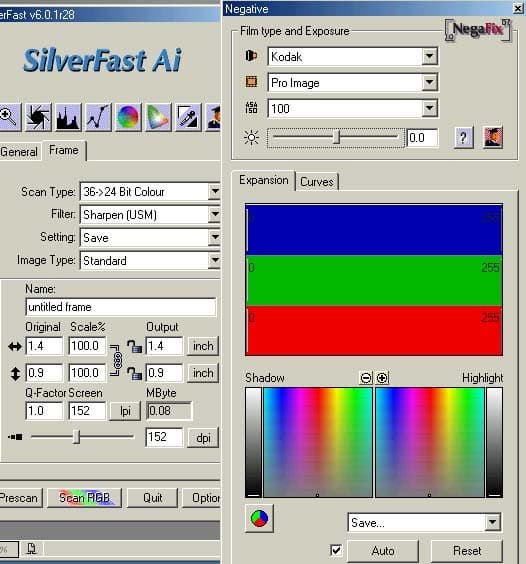This screenshot has width=526, height=564.
Task: Click the ASA/ISO icon
Action: tap(251, 108)
